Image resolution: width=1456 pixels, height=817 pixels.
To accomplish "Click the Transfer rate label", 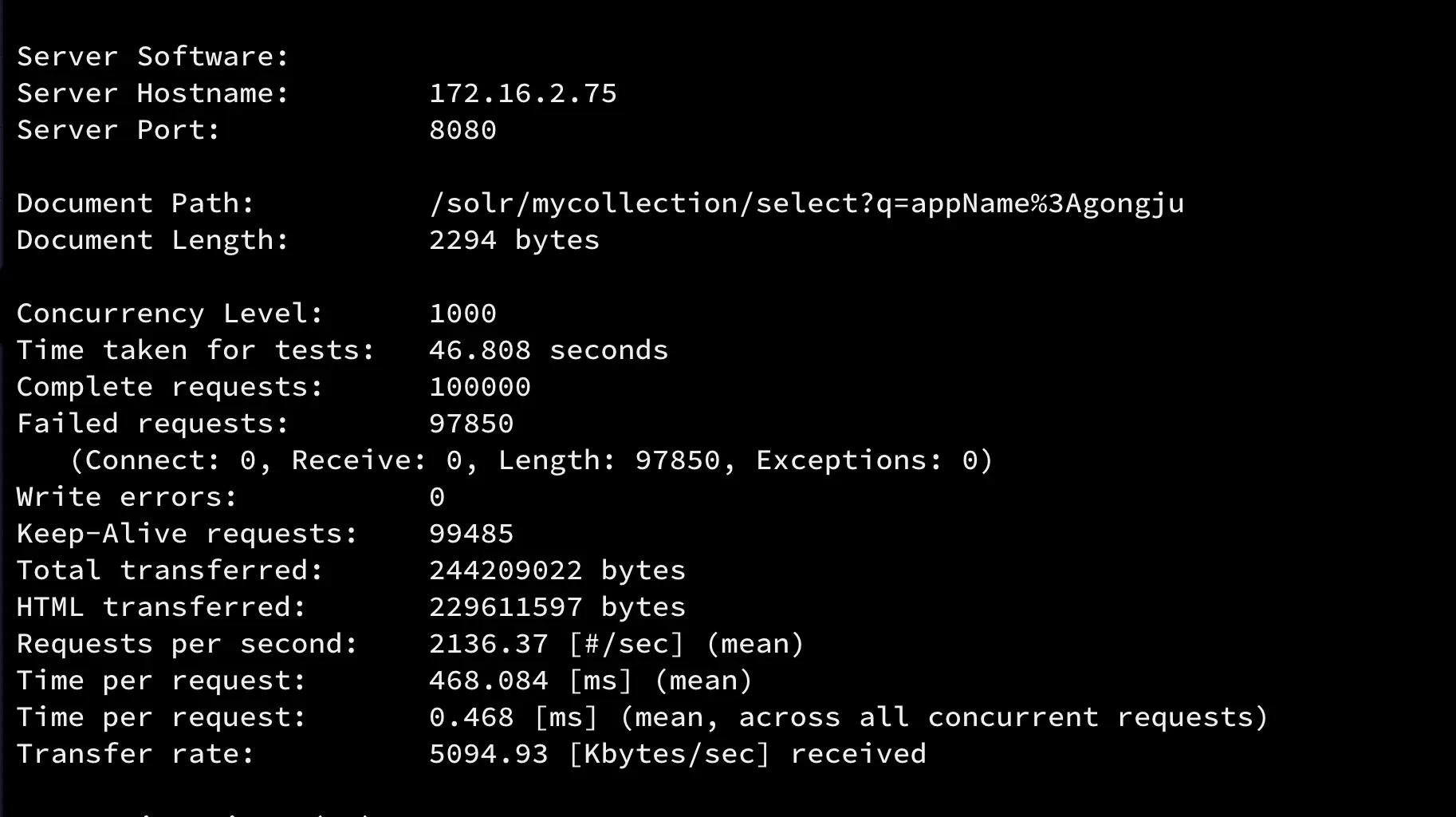I will [136, 754].
